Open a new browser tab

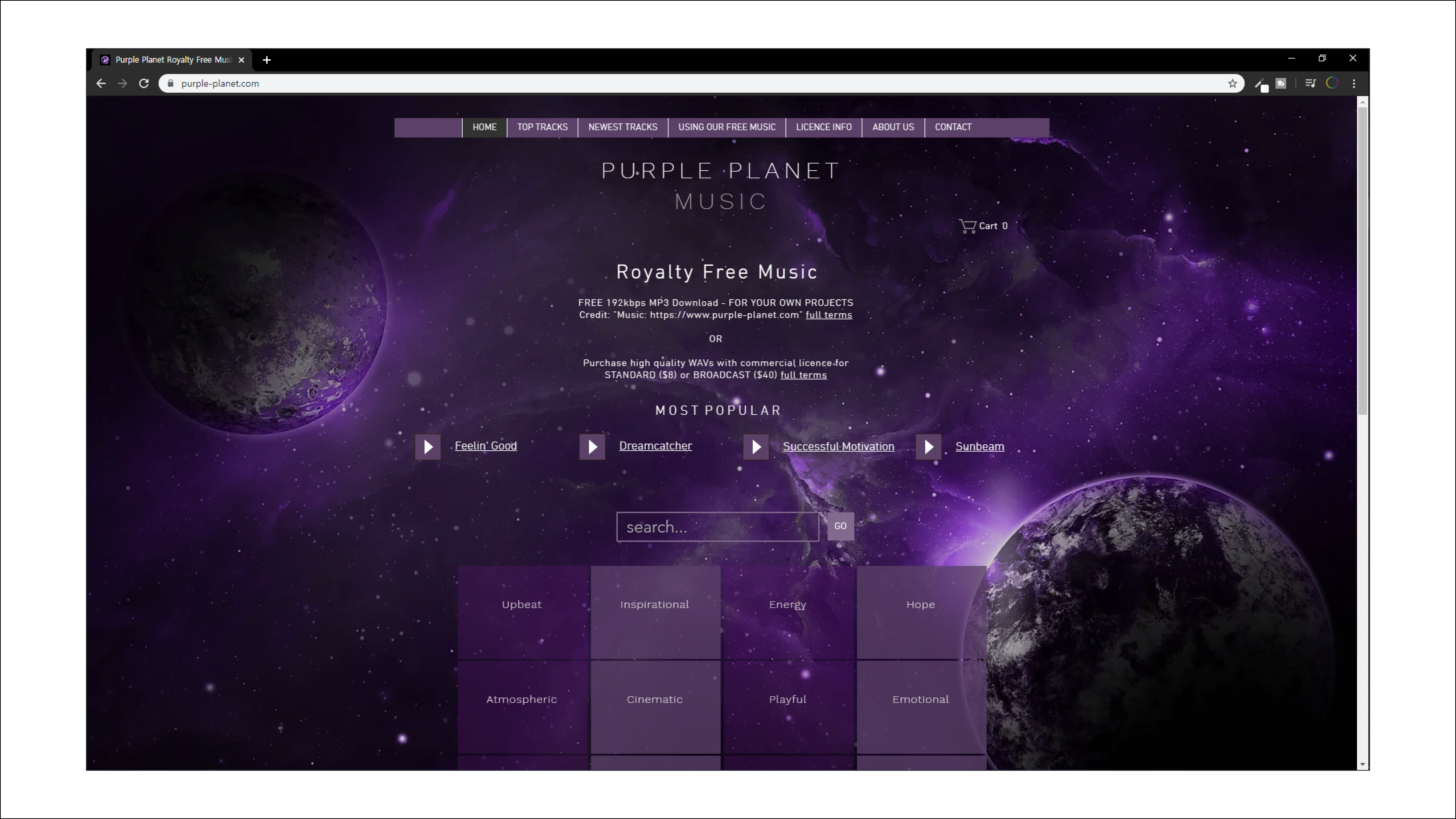click(x=267, y=60)
